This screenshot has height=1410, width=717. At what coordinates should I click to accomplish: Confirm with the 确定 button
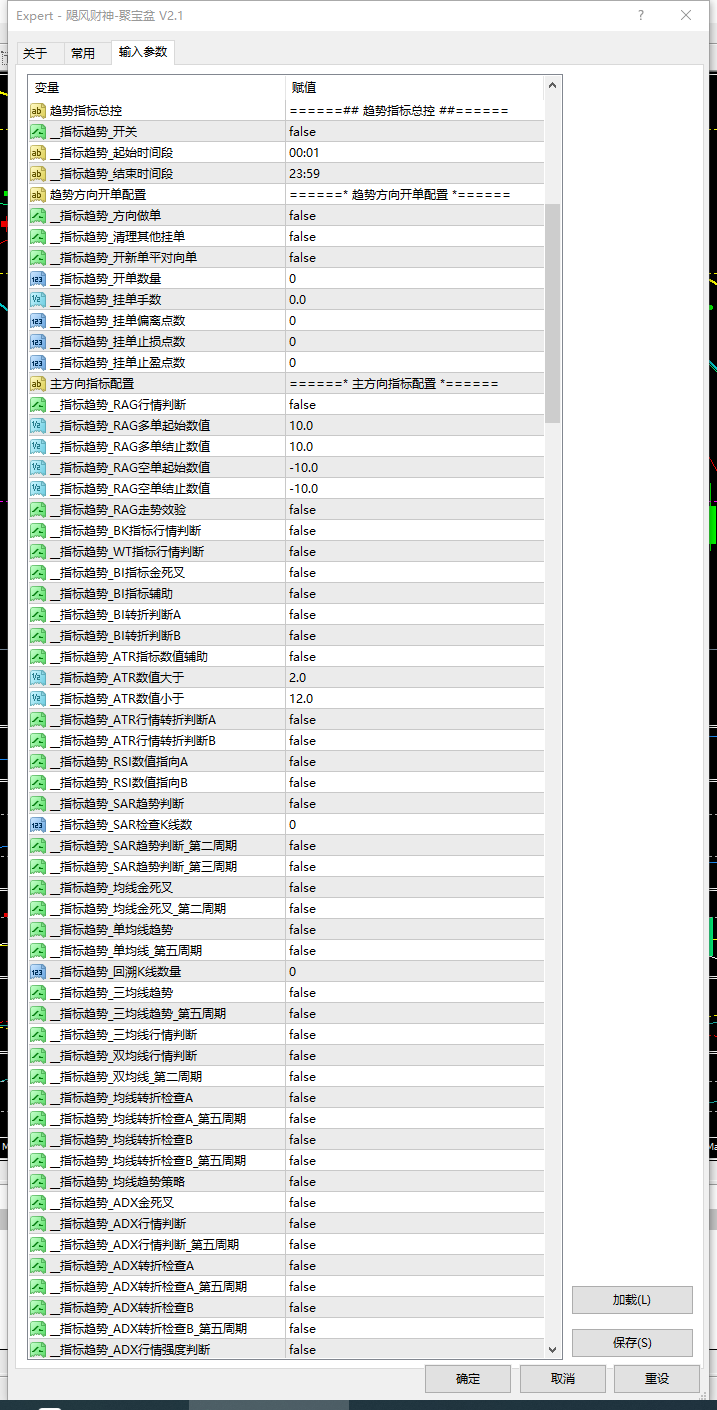point(468,1379)
